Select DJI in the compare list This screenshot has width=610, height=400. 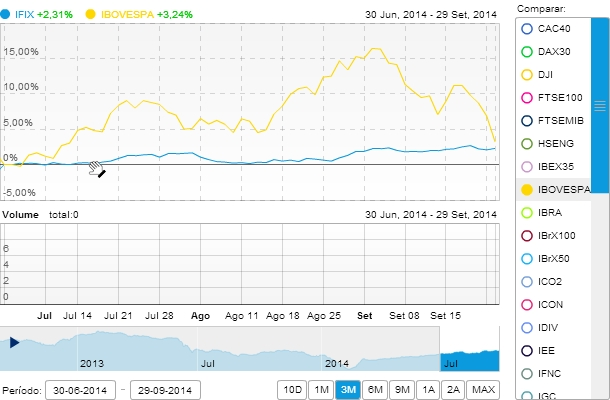click(527, 74)
